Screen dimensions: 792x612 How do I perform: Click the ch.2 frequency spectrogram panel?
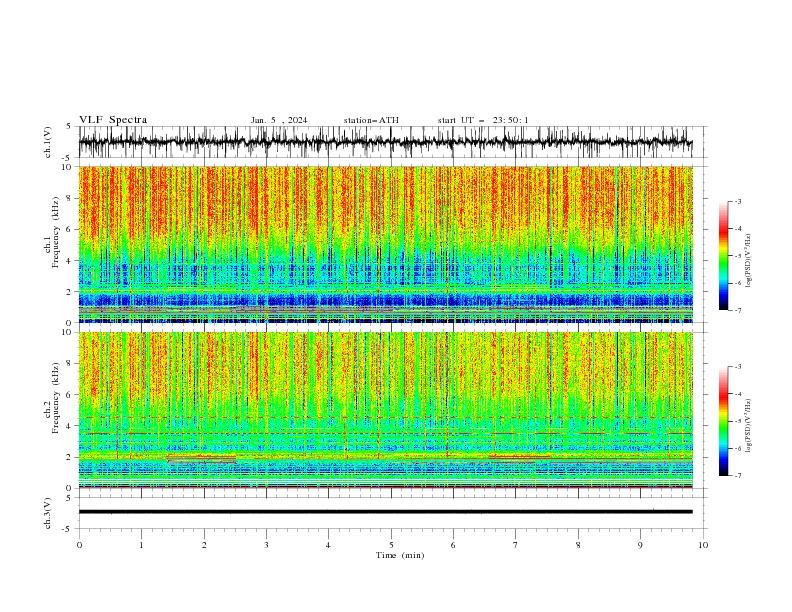tap(385, 410)
